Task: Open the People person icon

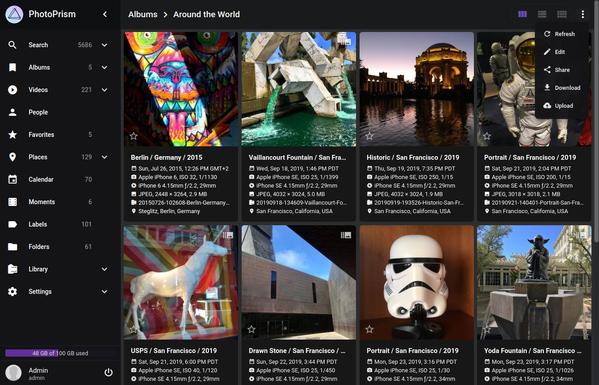Action: pos(13,112)
